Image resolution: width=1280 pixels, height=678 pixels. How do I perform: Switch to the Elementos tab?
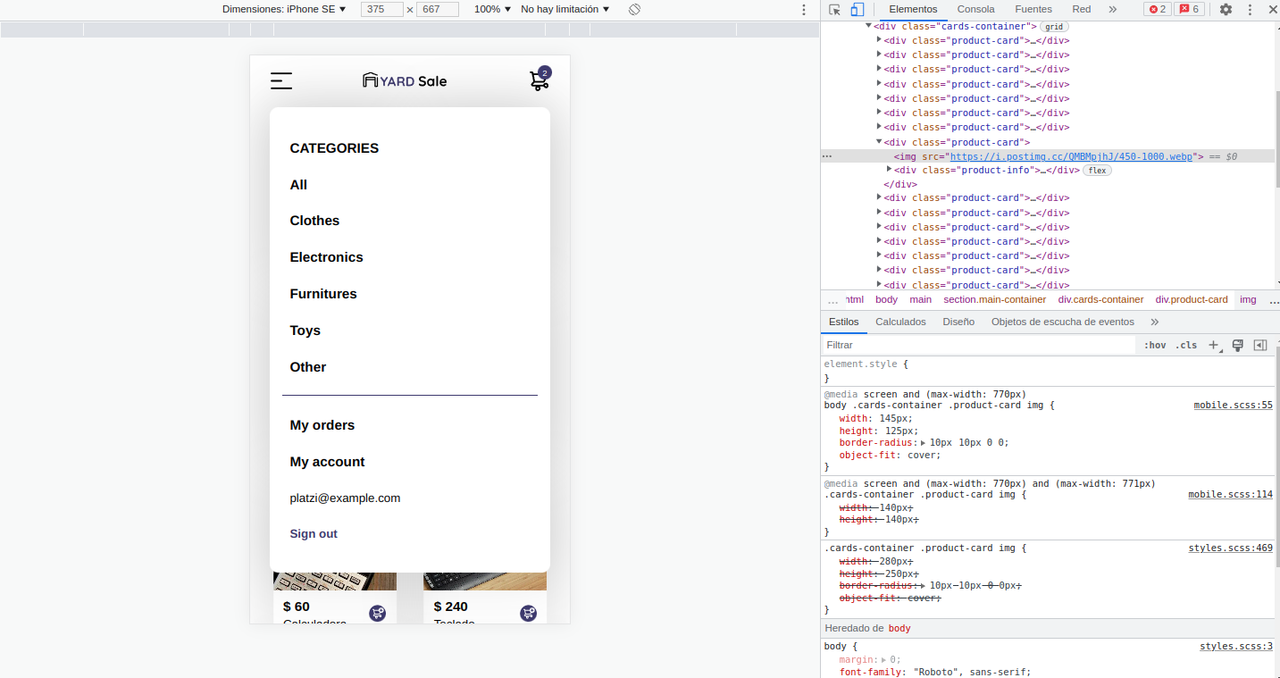[x=913, y=9]
